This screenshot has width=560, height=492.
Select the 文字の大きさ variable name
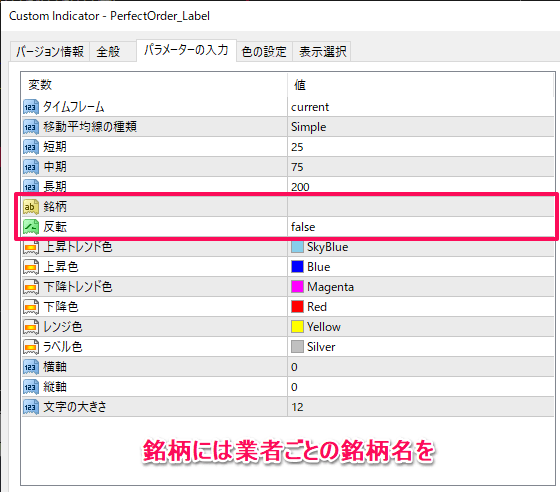75,407
